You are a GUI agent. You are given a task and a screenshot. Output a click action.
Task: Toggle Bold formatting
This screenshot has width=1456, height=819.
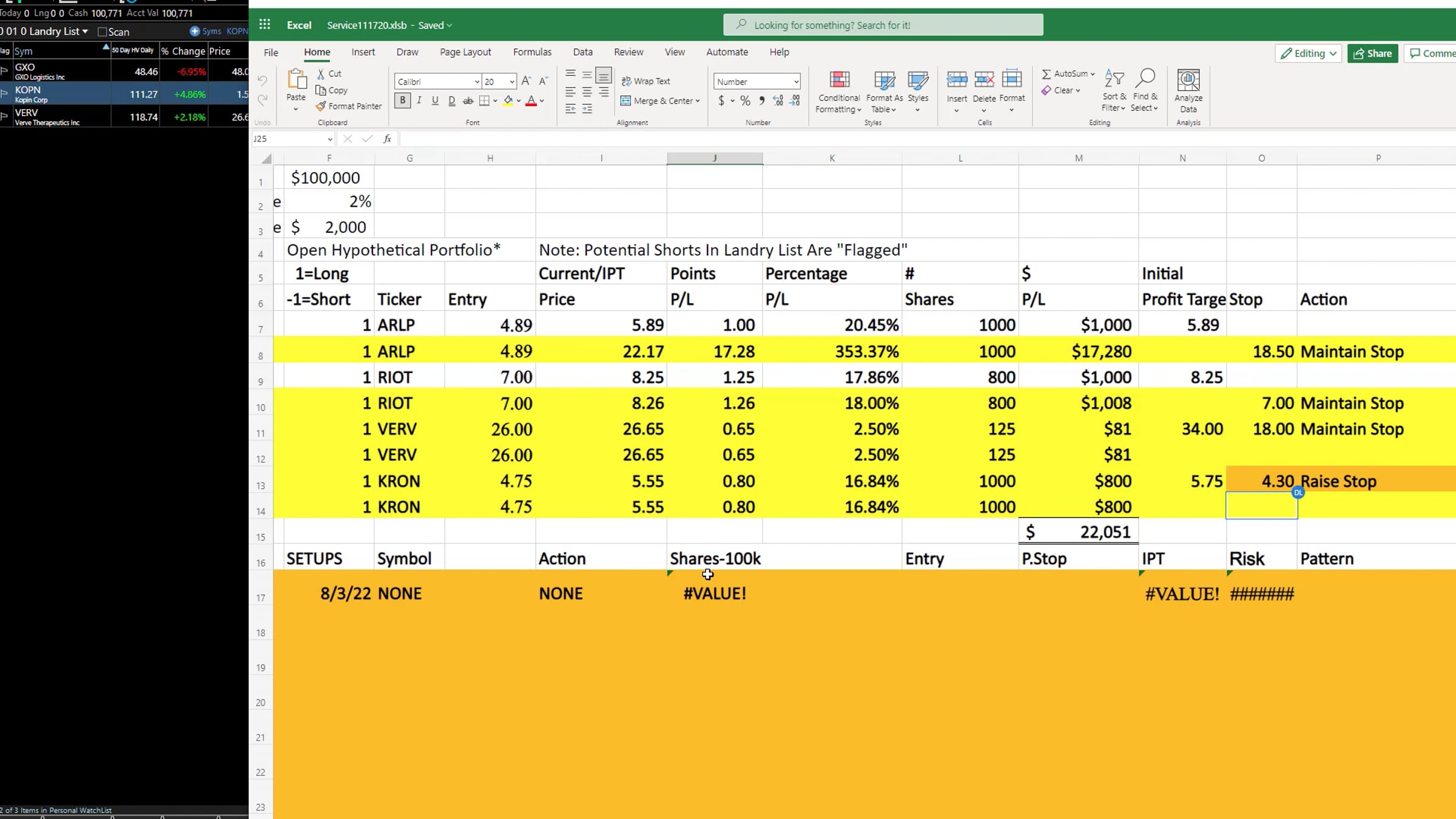point(402,101)
